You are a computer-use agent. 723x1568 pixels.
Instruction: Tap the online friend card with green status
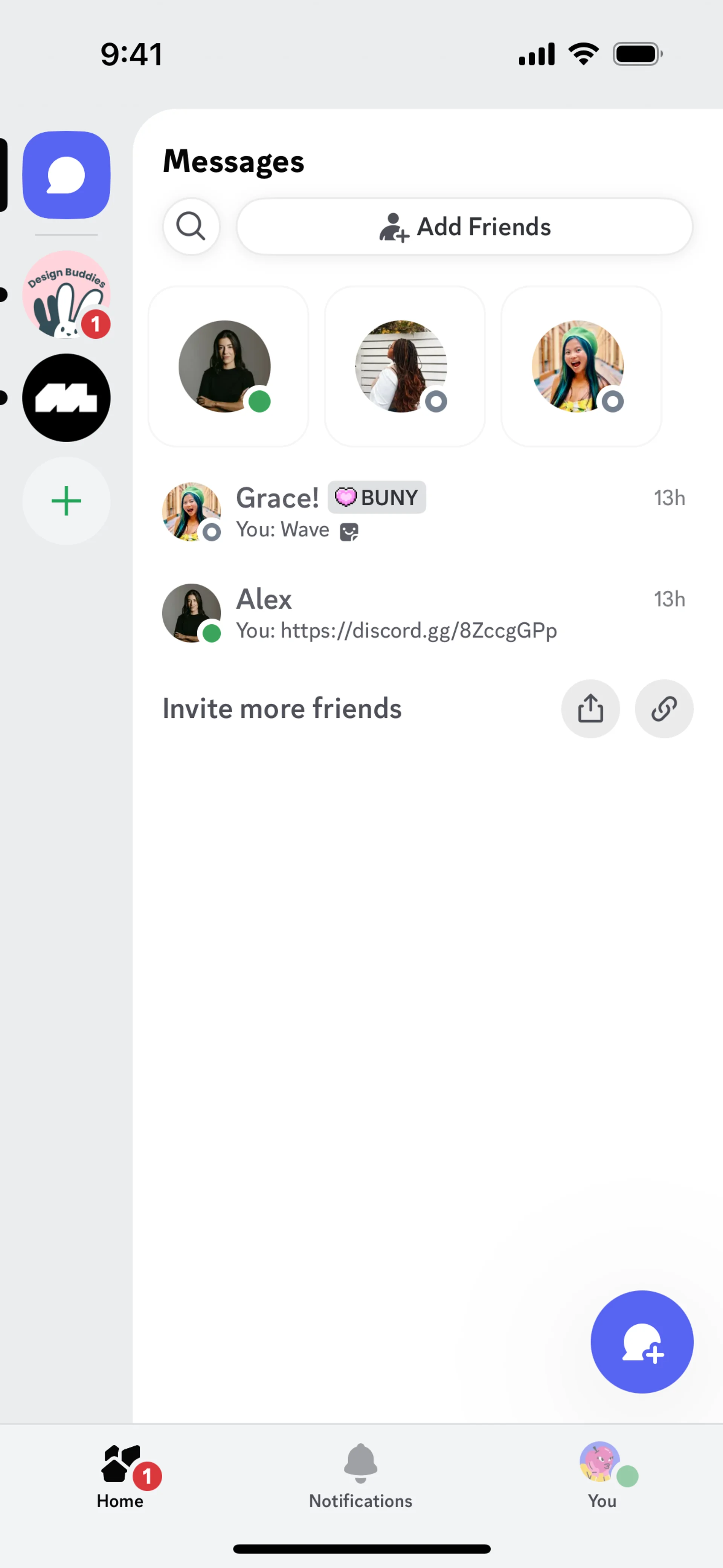[x=228, y=367]
